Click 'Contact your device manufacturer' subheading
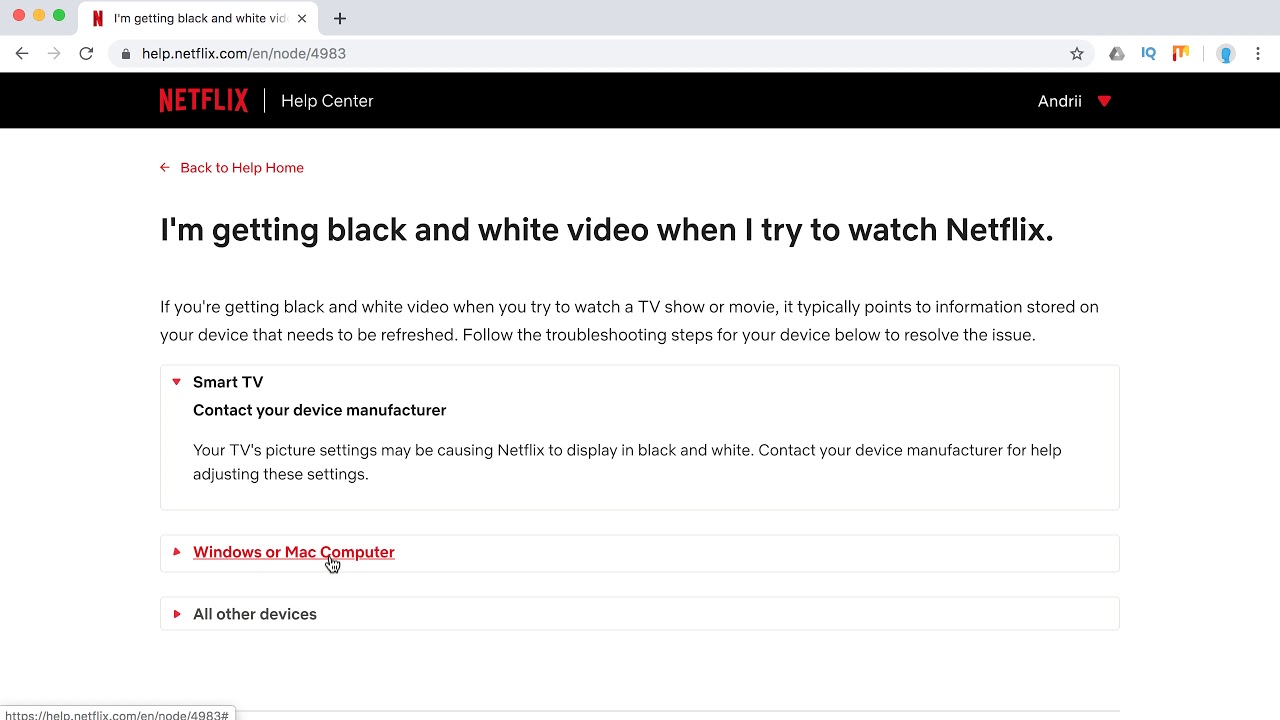This screenshot has width=1280, height=720. click(x=320, y=410)
